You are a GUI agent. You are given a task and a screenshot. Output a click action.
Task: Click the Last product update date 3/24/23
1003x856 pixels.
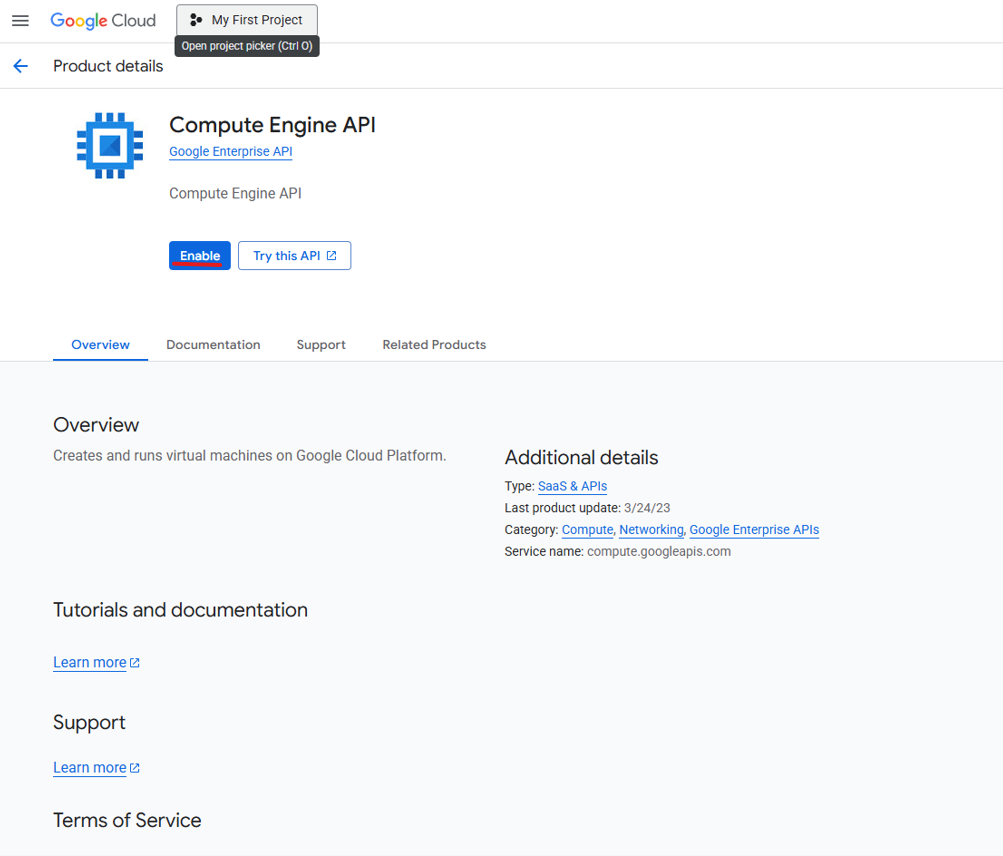[x=647, y=508]
